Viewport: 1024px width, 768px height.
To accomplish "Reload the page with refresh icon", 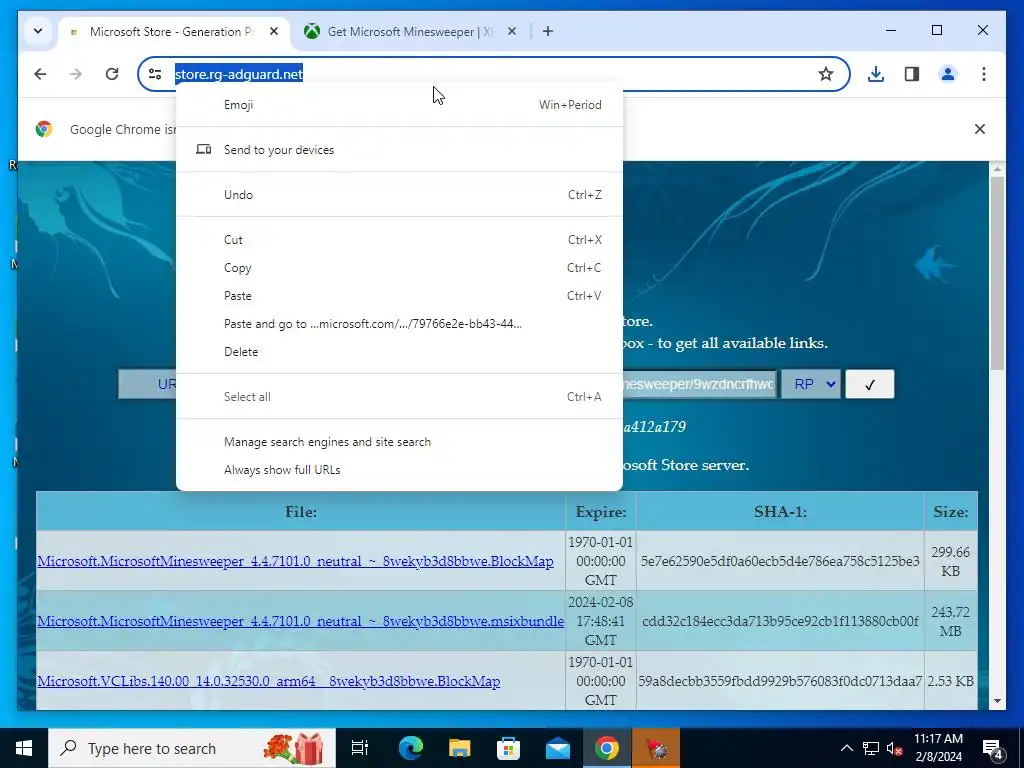I will point(112,74).
